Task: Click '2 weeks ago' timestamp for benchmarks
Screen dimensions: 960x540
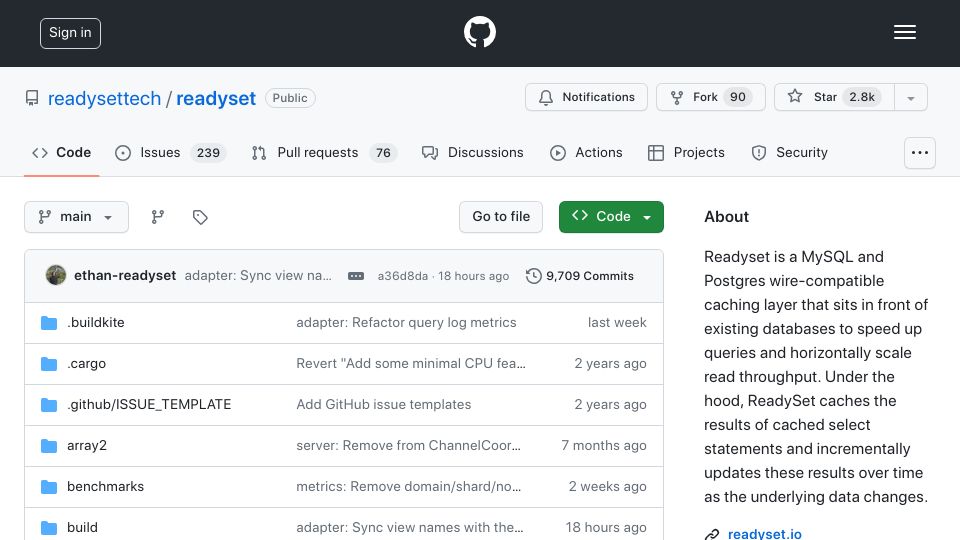Action: tap(607, 487)
